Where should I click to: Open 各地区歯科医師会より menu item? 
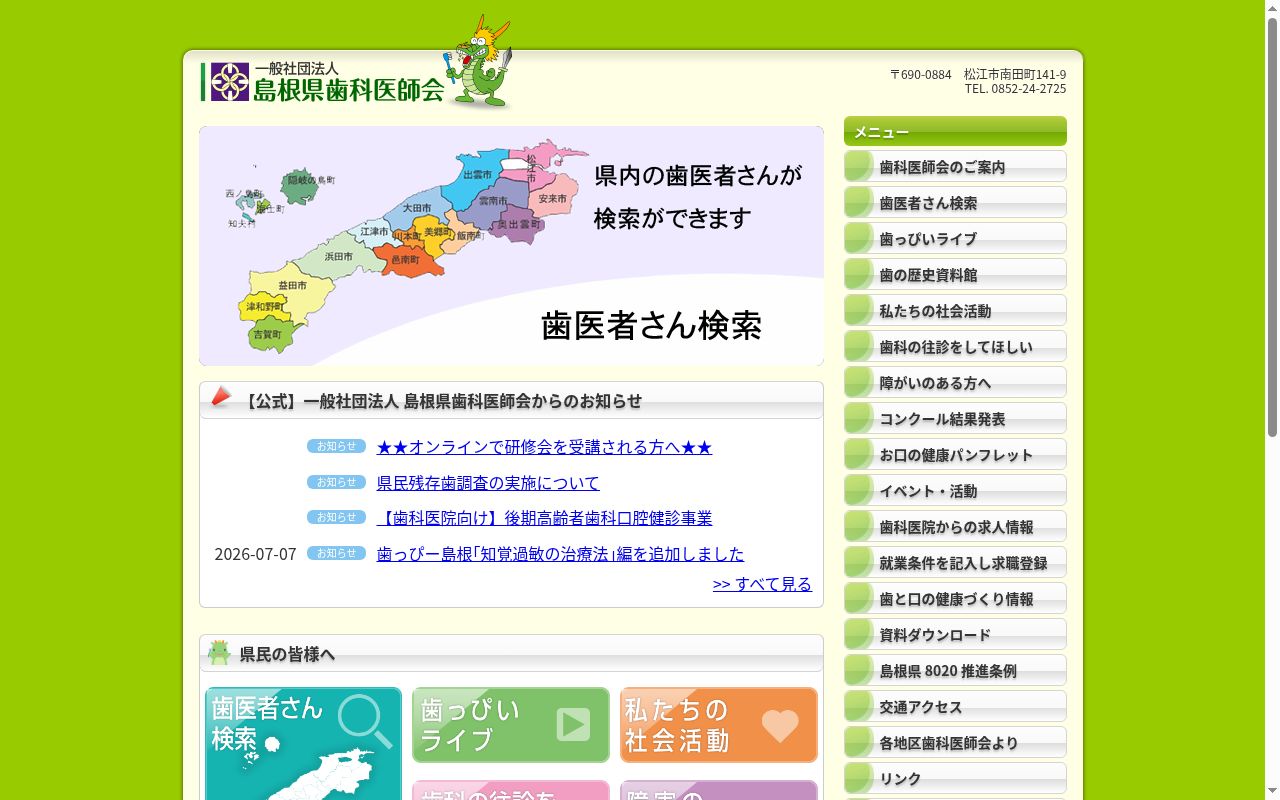[x=955, y=742]
